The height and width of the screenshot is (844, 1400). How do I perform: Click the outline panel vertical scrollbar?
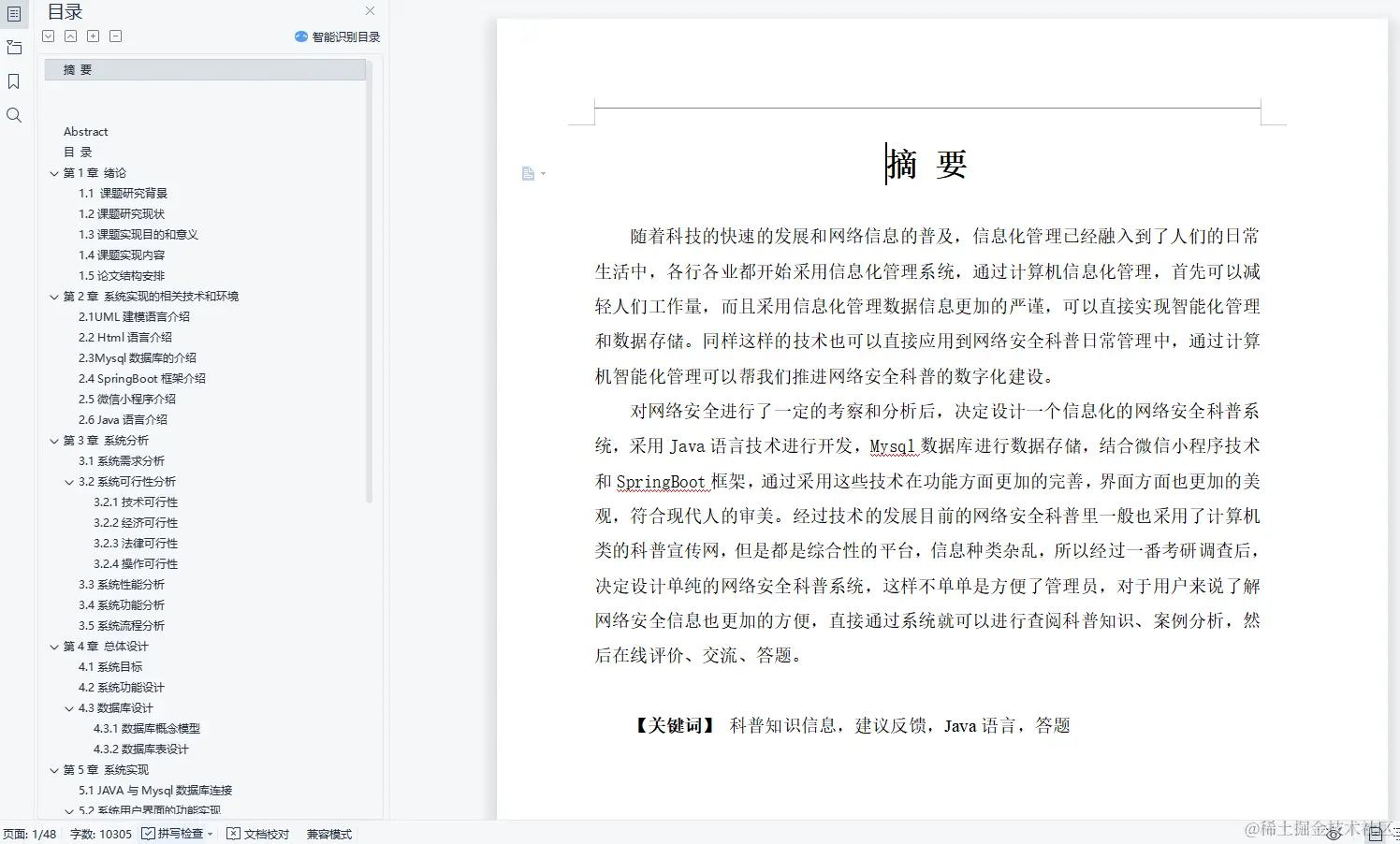coord(370,284)
